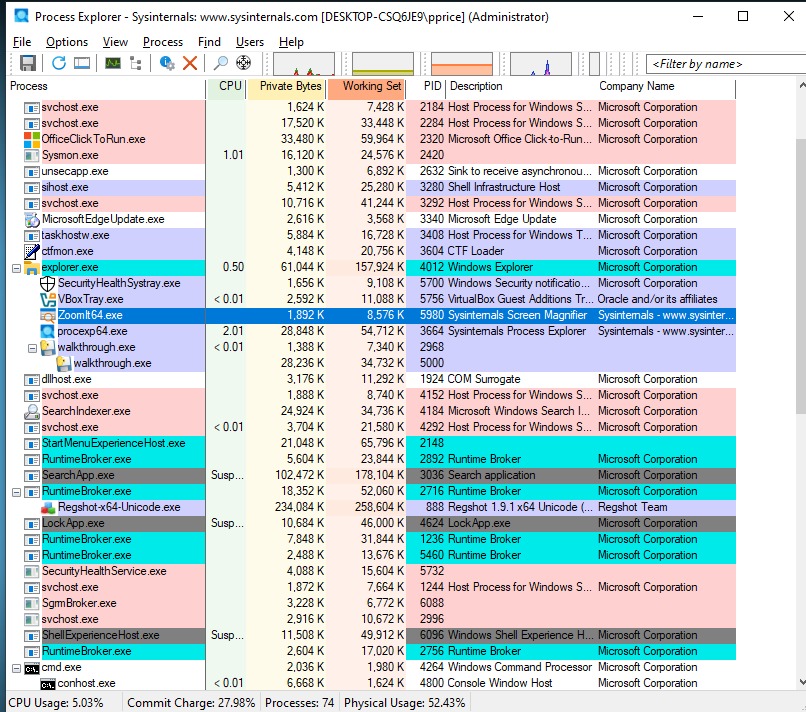Click the ZoomIt64.exe icon
This screenshot has height=712, width=806.
tap(48, 315)
